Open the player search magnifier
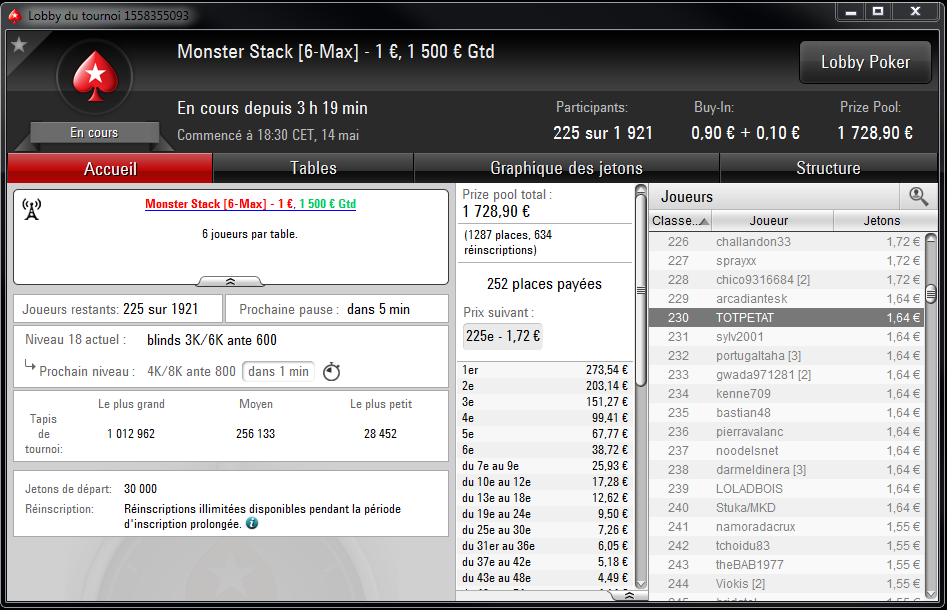Viewport: 947px width, 610px height. point(918,196)
